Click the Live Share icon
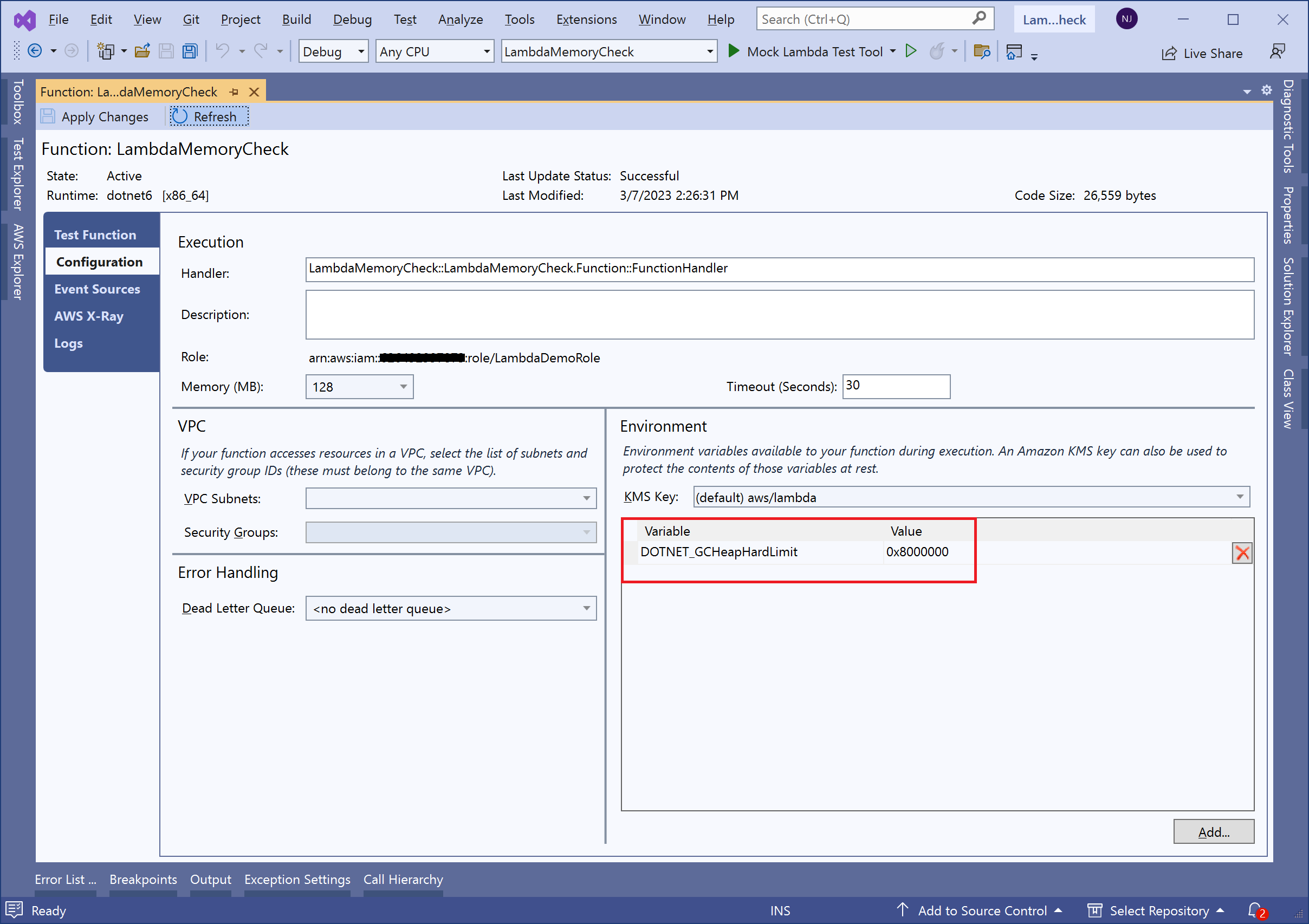This screenshot has width=1309, height=924. click(x=1169, y=54)
